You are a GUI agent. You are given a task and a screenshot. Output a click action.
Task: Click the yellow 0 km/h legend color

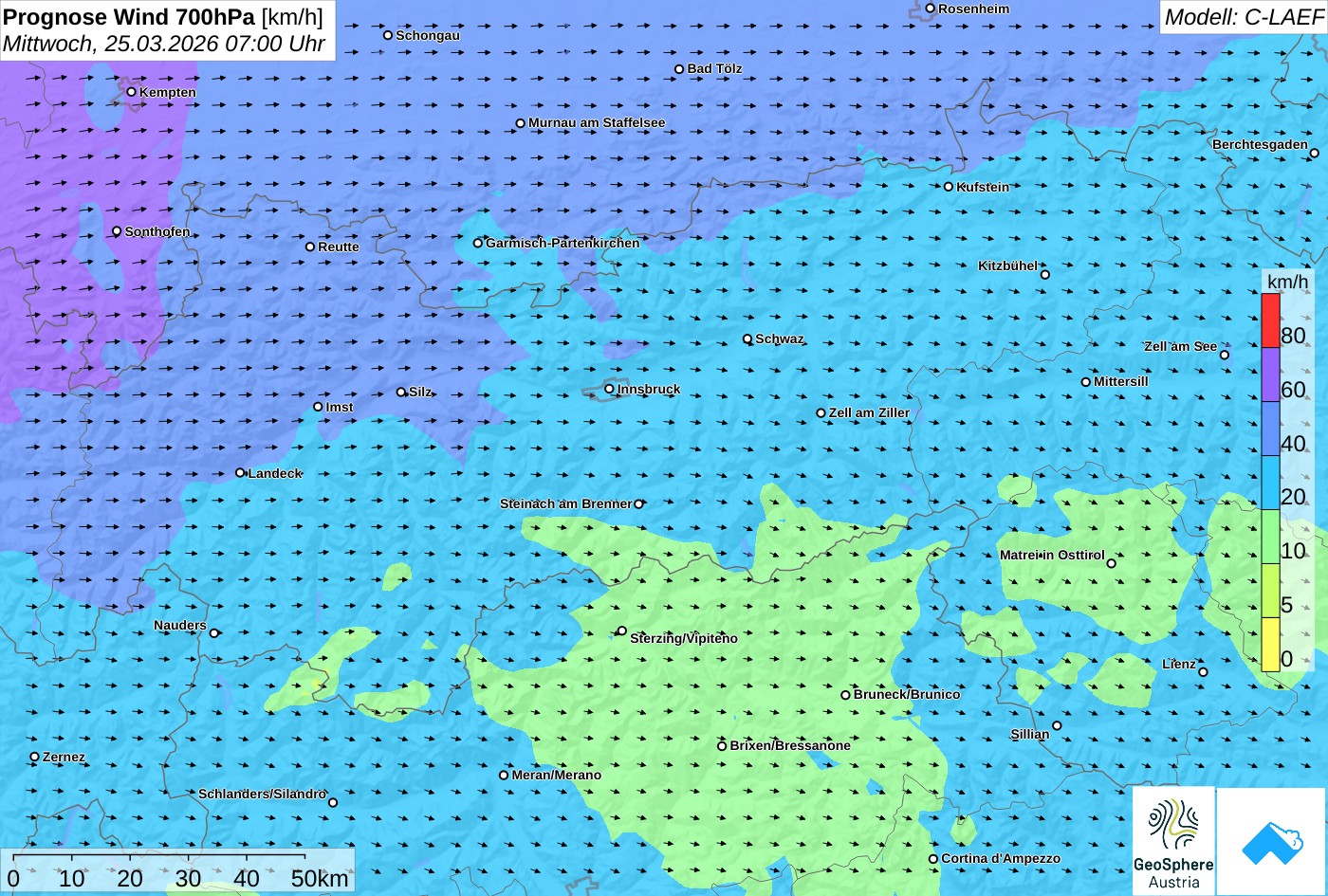point(1270,645)
